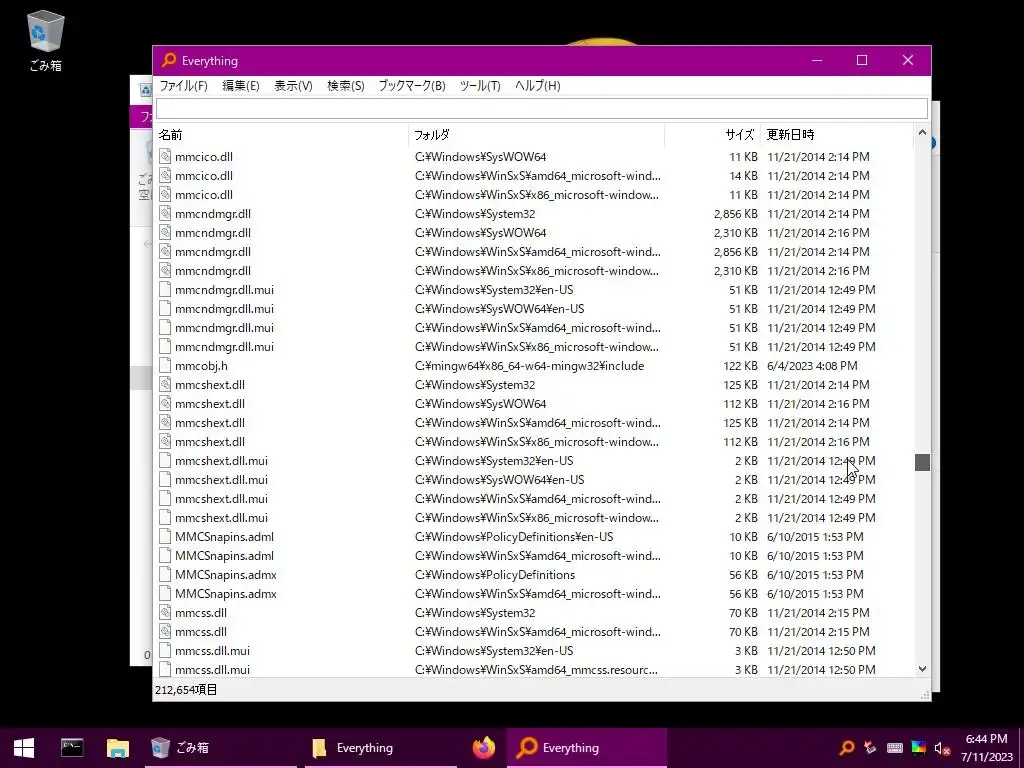Open Command Prompt from the taskbar
The height and width of the screenshot is (768, 1024).
[x=72, y=748]
